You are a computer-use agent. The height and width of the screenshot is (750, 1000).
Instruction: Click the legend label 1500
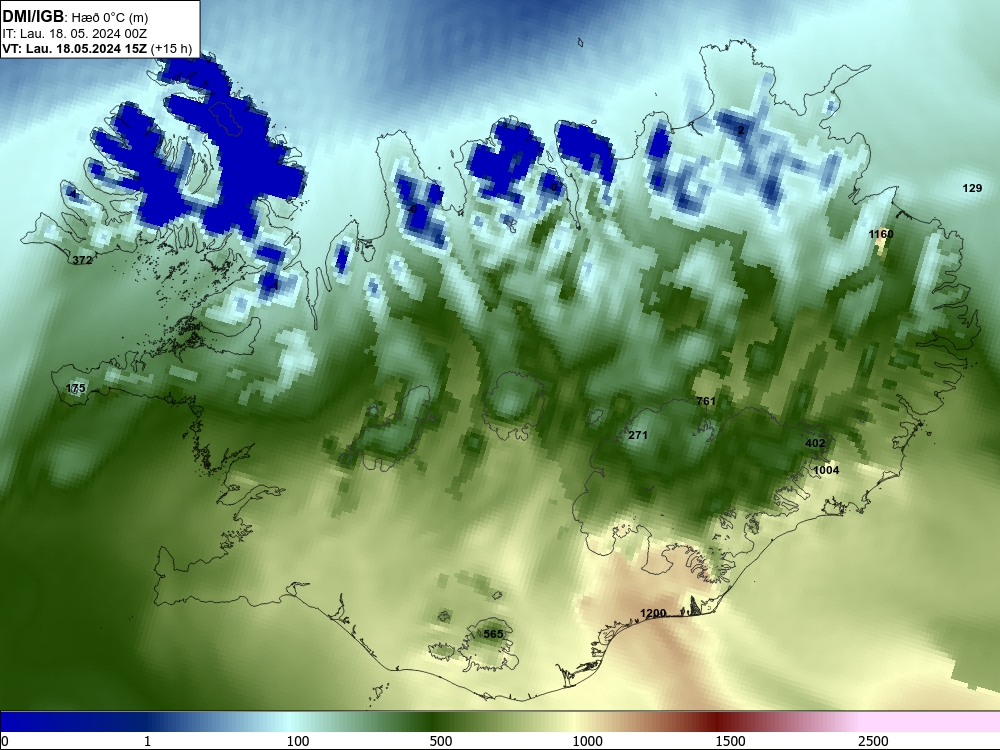pos(730,740)
